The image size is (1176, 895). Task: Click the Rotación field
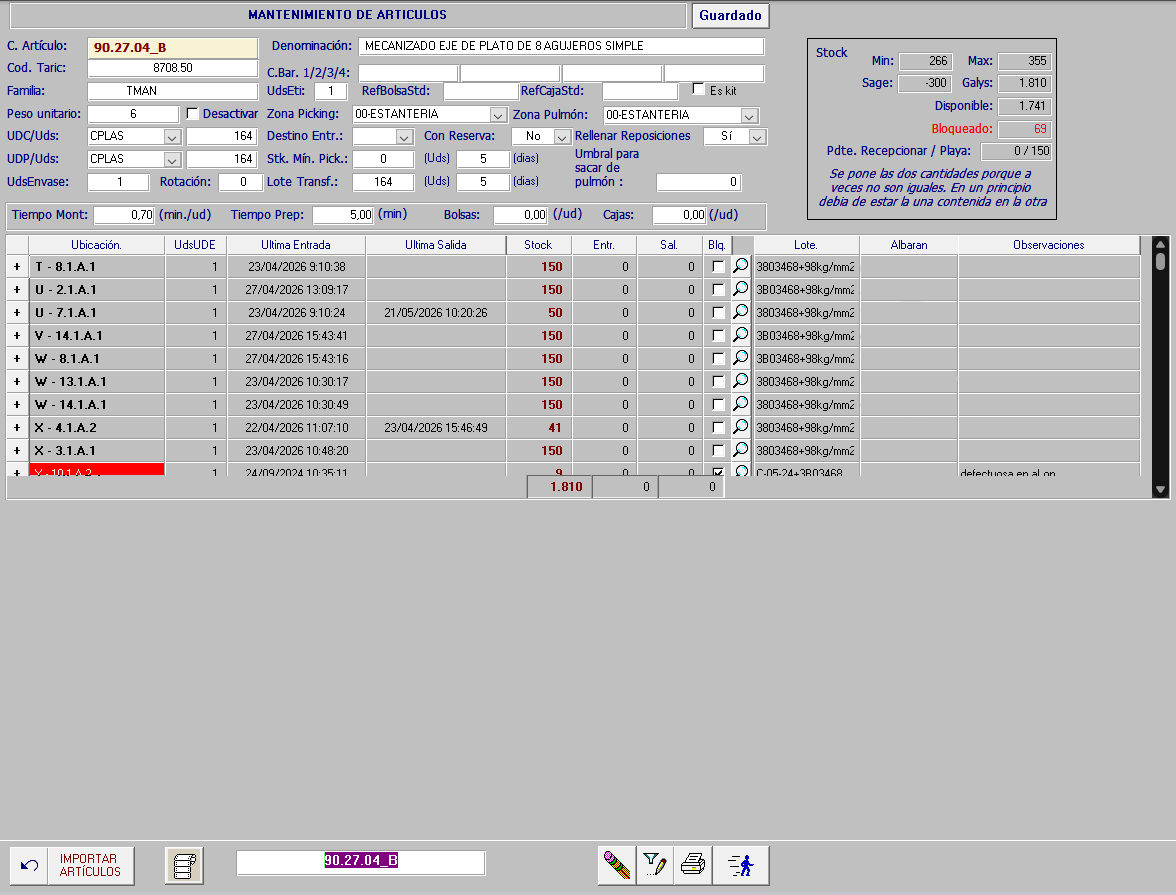tap(241, 182)
